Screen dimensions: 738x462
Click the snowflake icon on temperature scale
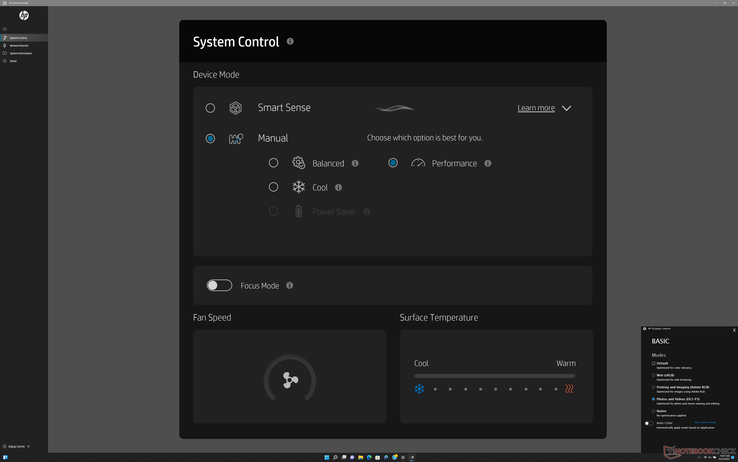coord(420,389)
